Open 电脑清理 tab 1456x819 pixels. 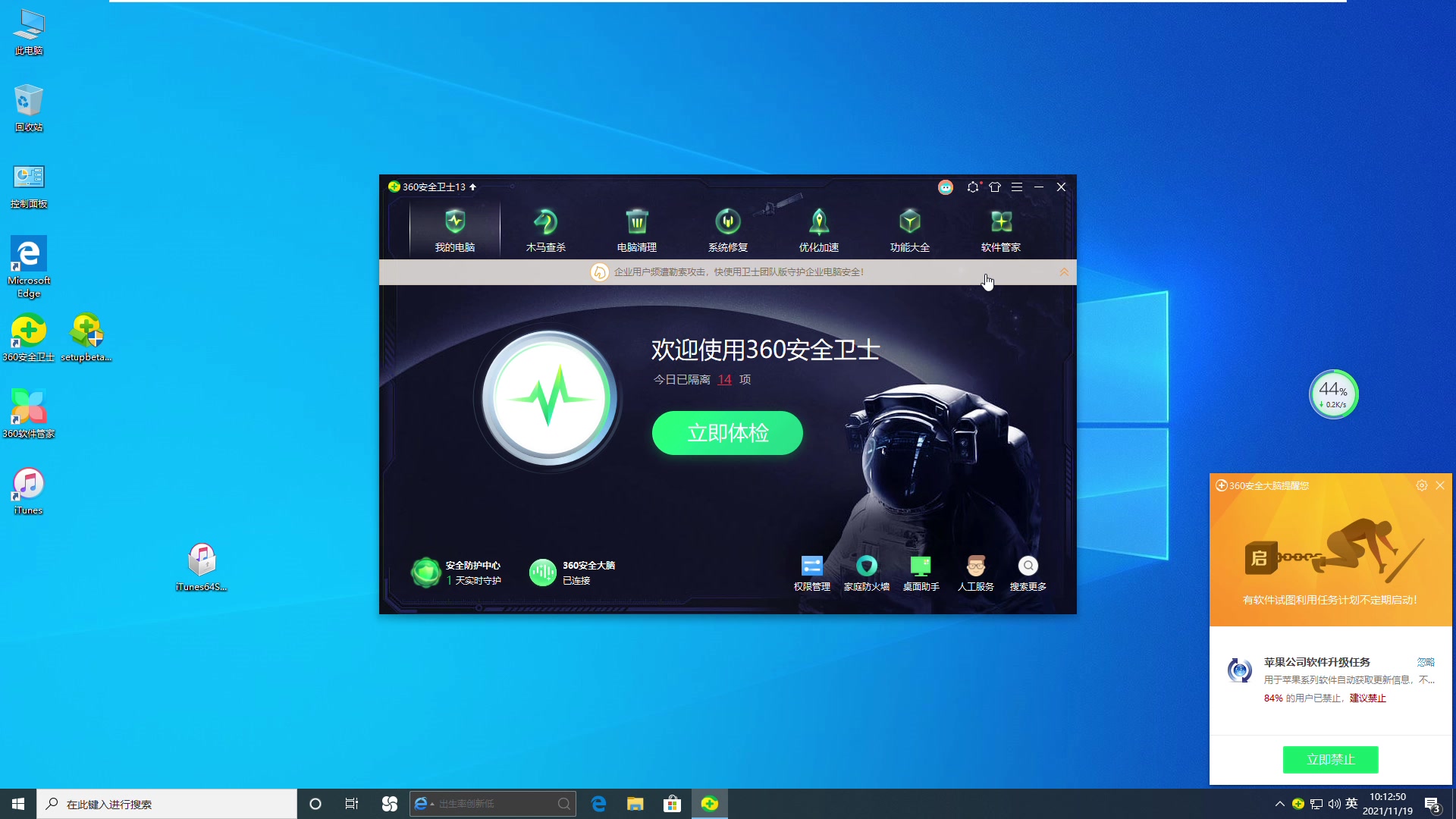pyautogui.click(x=637, y=230)
